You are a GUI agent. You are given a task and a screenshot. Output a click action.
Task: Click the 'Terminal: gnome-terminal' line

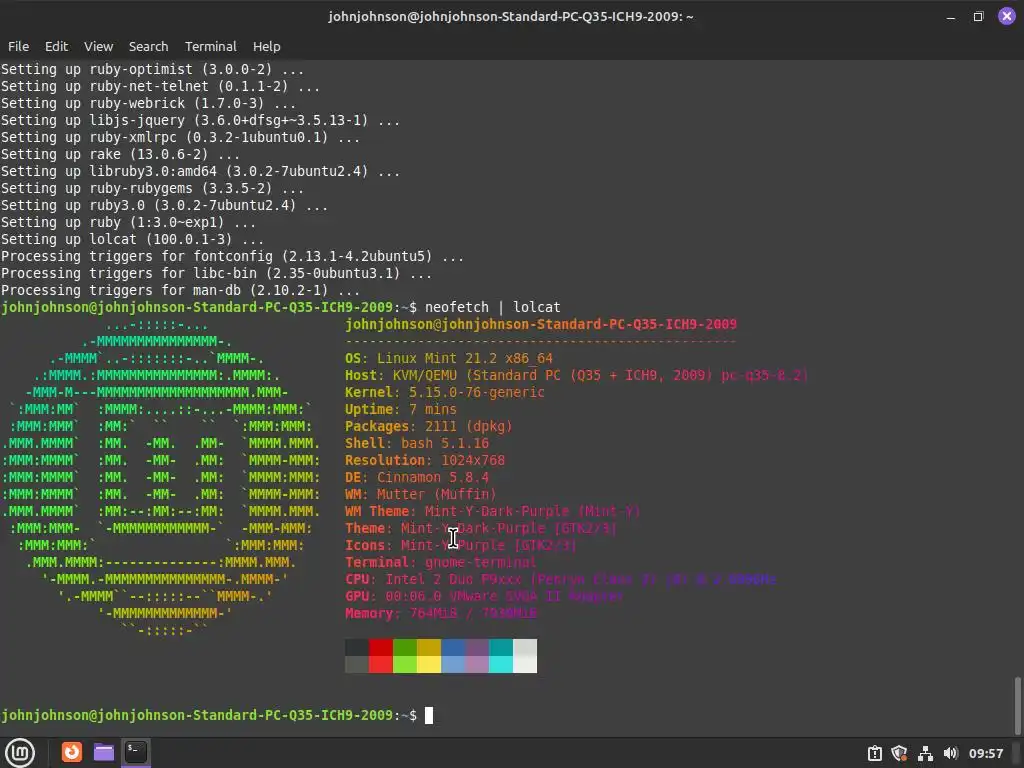[441, 562]
